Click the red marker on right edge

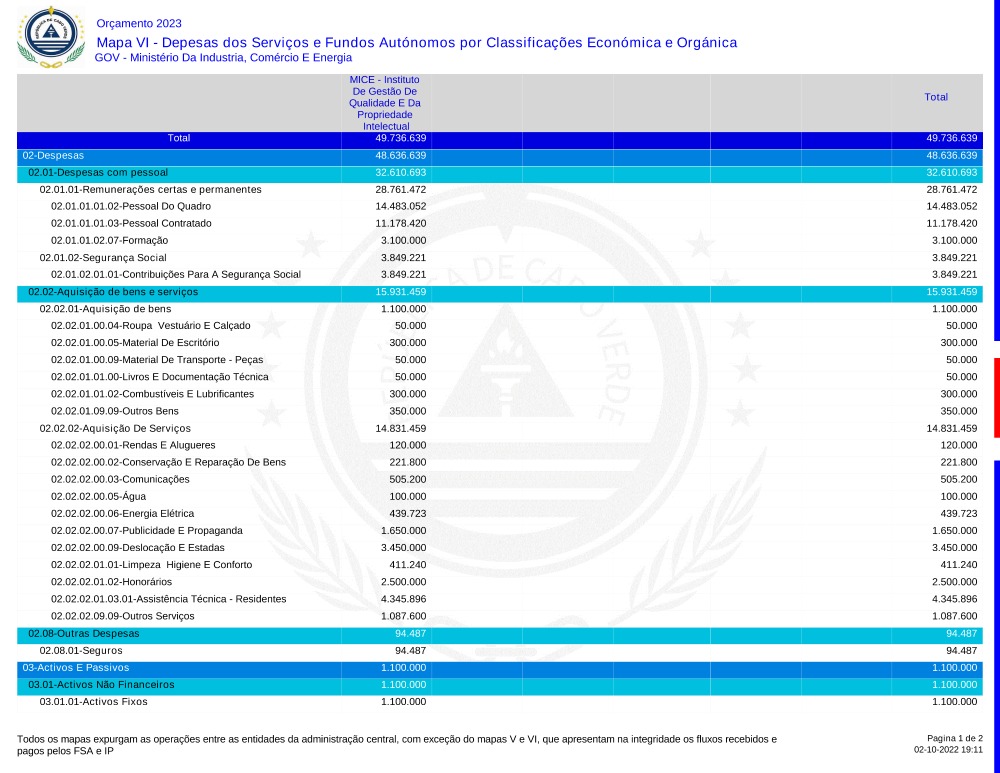click(x=996, y=397)
